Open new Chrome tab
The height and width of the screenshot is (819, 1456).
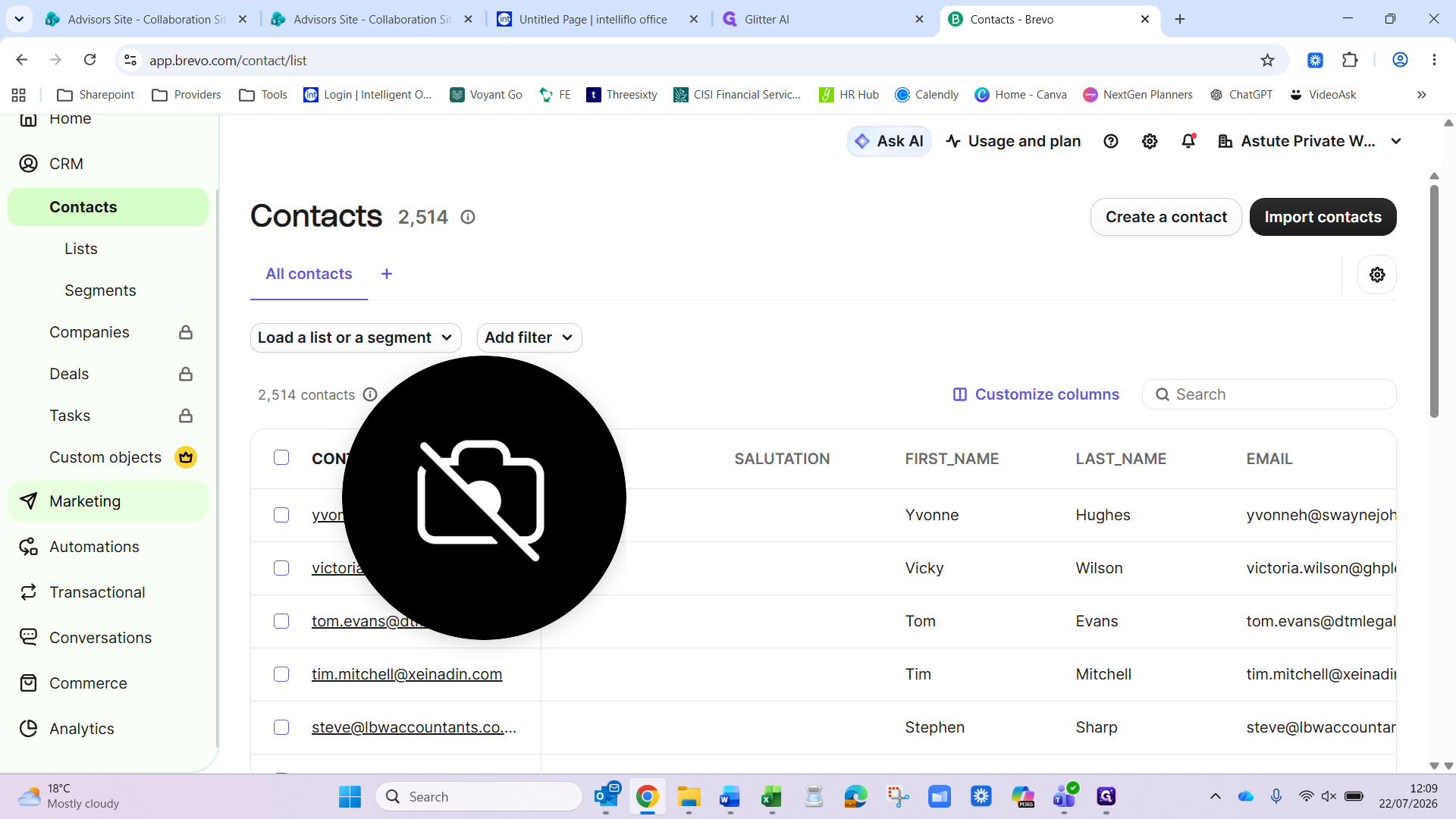coord(1180,19)
